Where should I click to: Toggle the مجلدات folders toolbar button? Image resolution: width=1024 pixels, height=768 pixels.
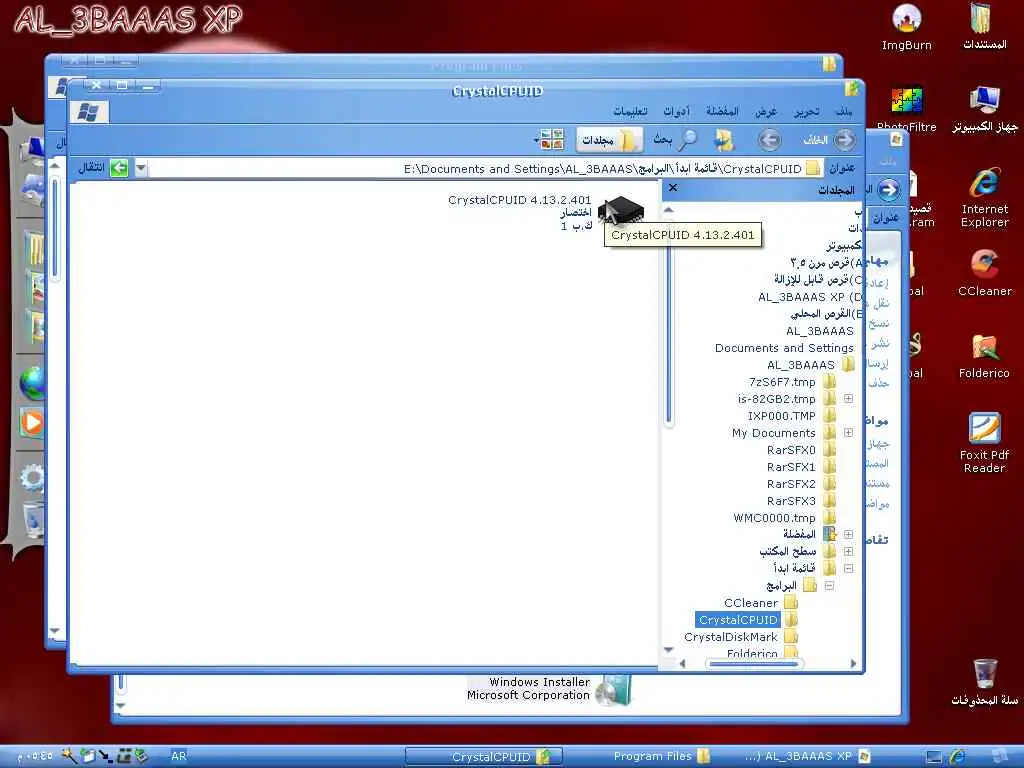(609, 140)
